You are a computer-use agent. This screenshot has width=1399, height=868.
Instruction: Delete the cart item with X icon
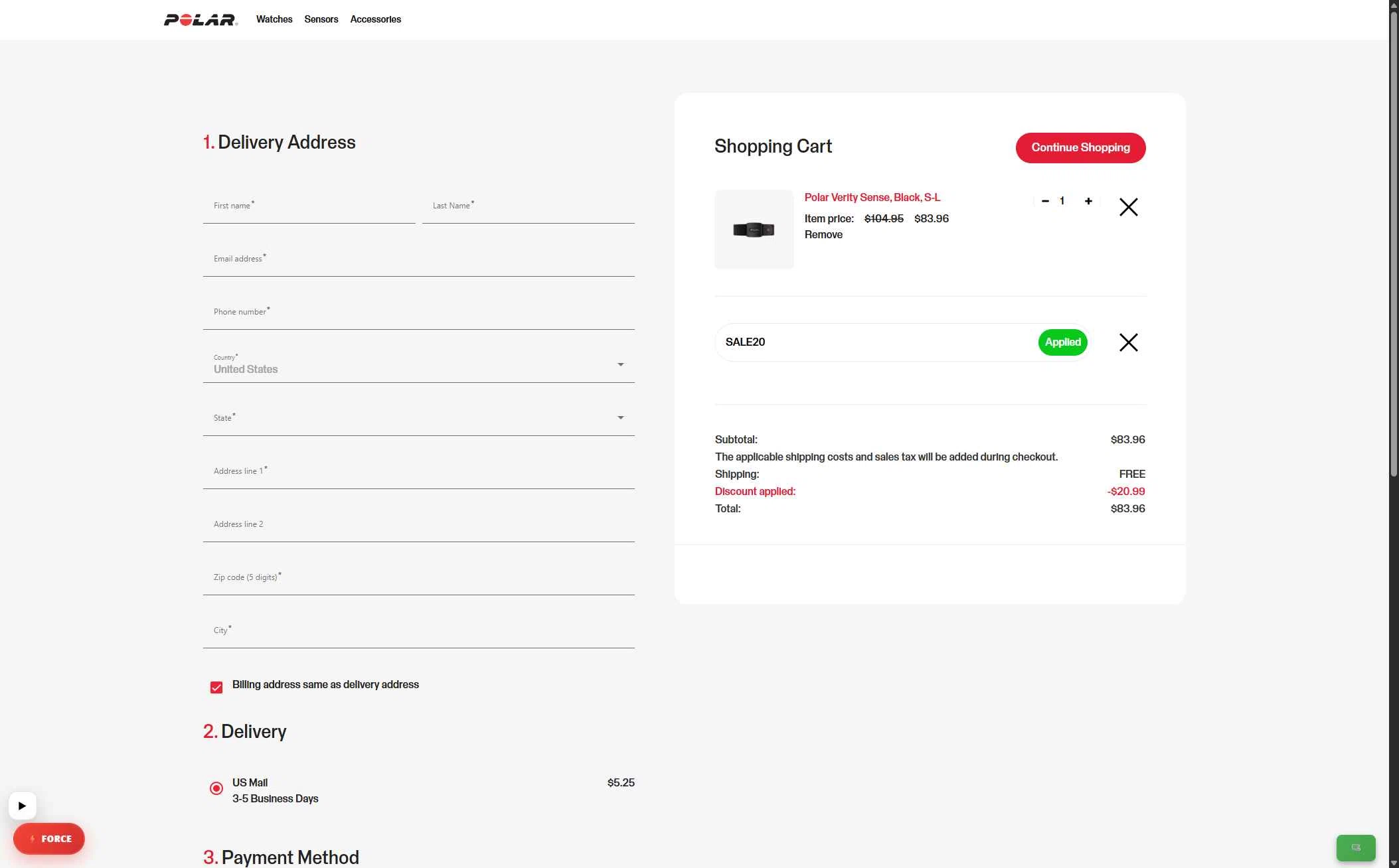[x=1129, y=207]
